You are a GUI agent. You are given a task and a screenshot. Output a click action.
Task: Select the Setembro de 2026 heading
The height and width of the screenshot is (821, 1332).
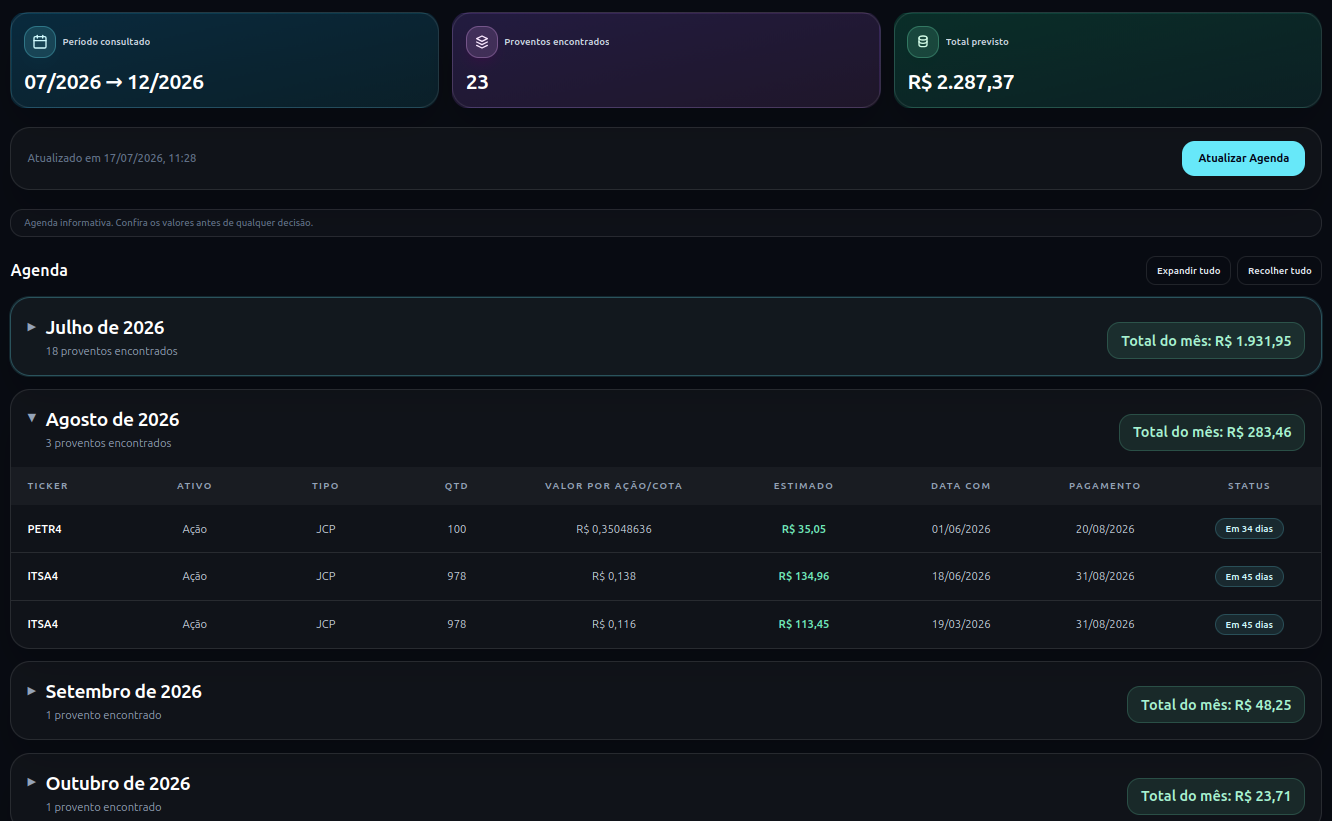point(124,691)
